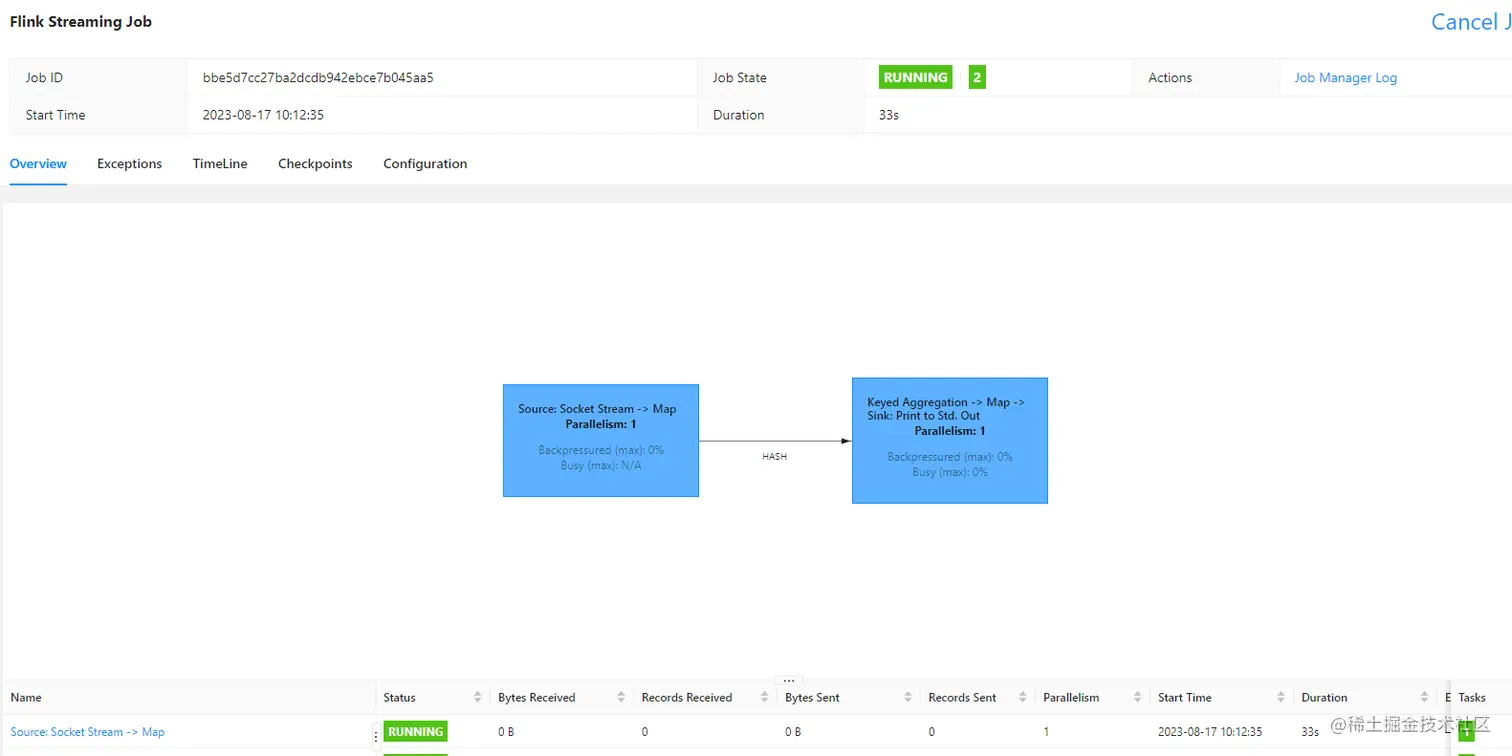Click the panel resize handle with three dots above table
Screen dimensions: 1512x756
click(x=789, y=681)
